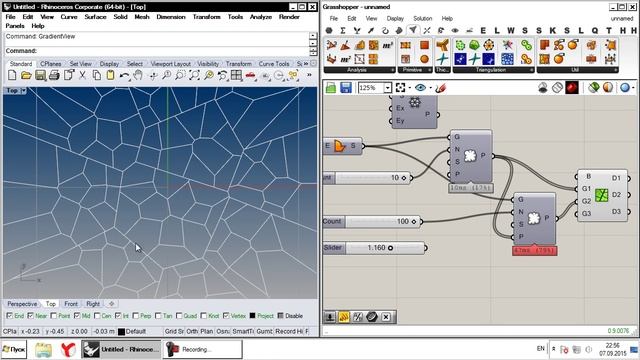This screenshot has width=640, height=360.
Task: Click the New file icon in Rhino toolbar
Action: click(12, 75)
